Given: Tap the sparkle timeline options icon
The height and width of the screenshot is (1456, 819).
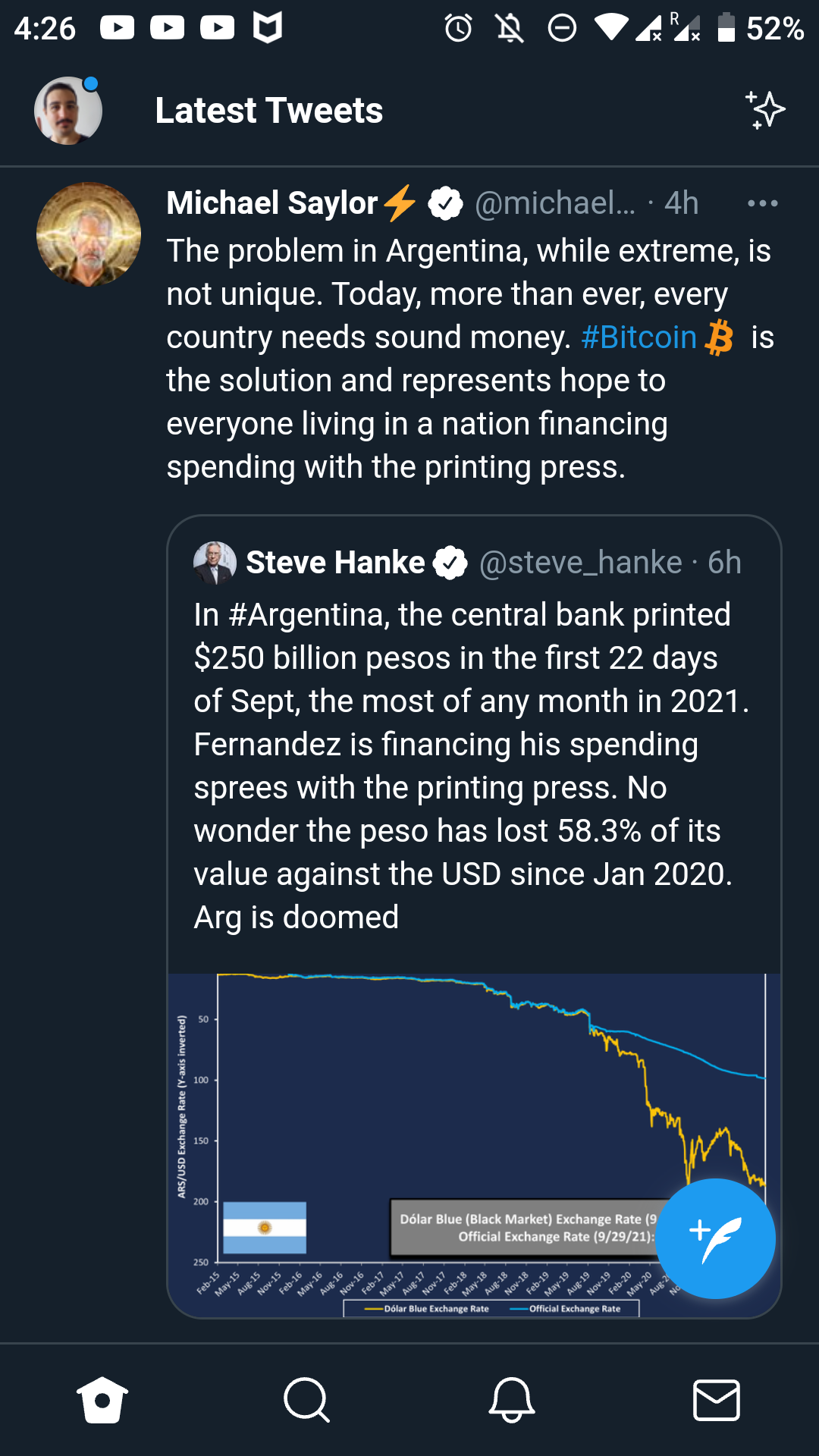Looking at the screenshot, I should (x=765, y=111).
